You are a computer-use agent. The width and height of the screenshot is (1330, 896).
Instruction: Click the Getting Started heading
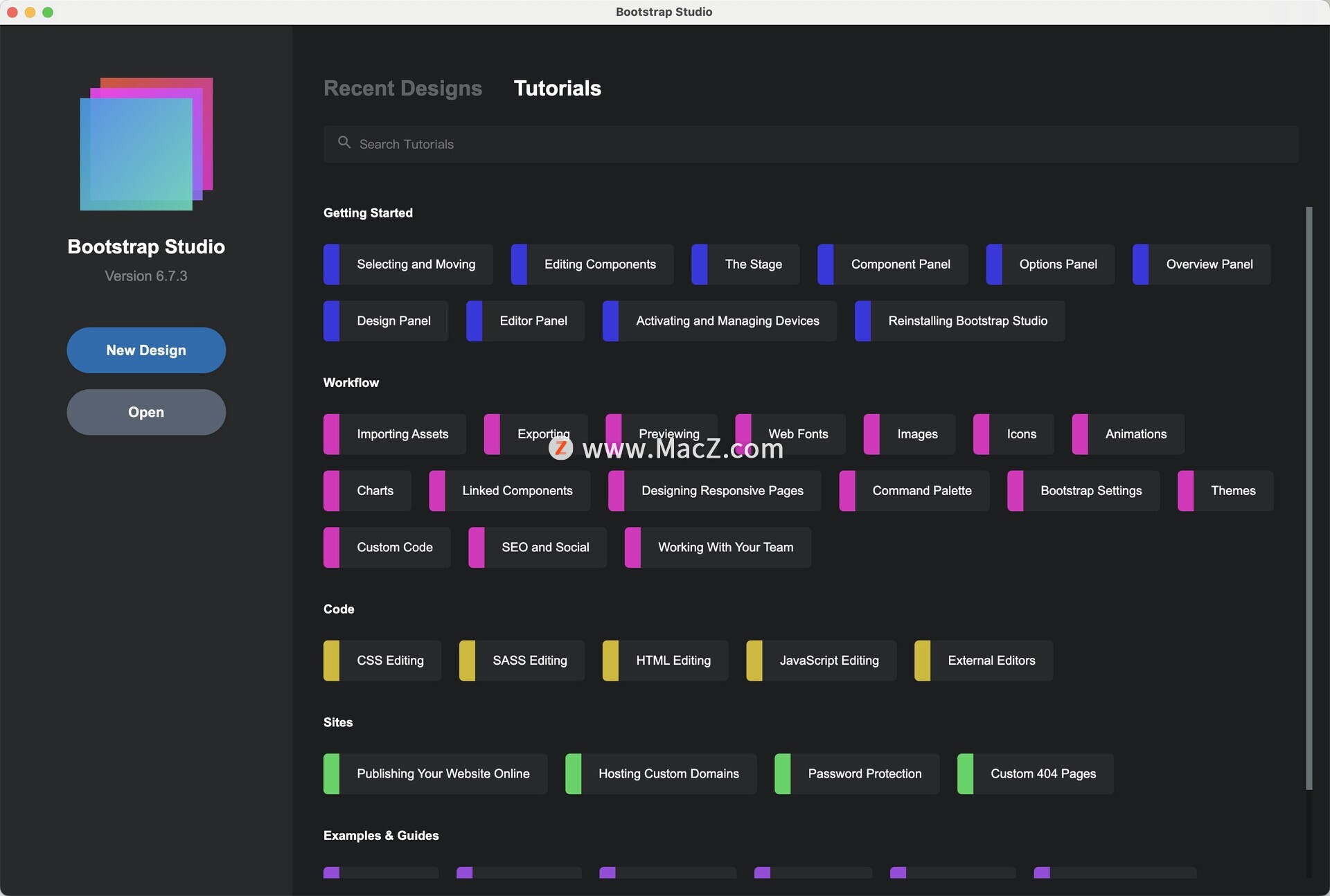[368, 213]
